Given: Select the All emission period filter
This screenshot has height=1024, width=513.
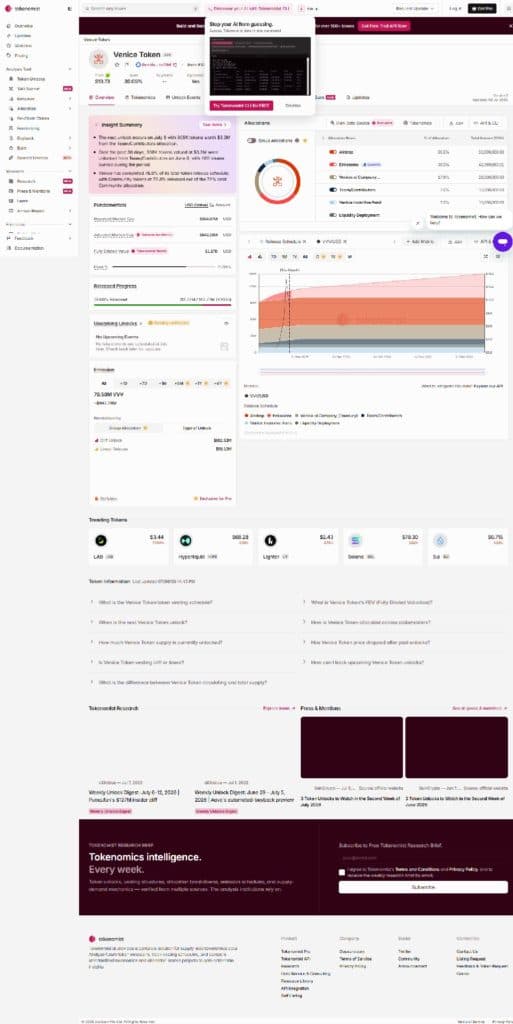Looking at the screenshot, I should coord(104,383).
